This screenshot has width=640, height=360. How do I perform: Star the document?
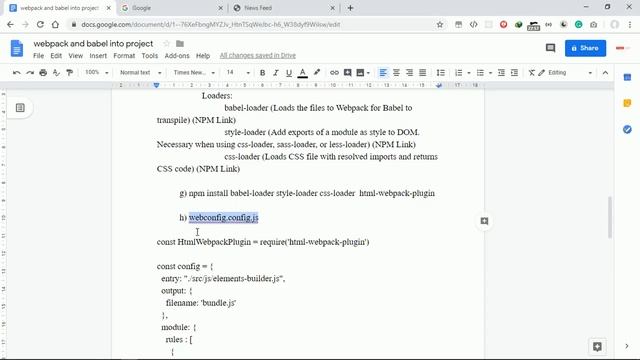coord(167,43)
